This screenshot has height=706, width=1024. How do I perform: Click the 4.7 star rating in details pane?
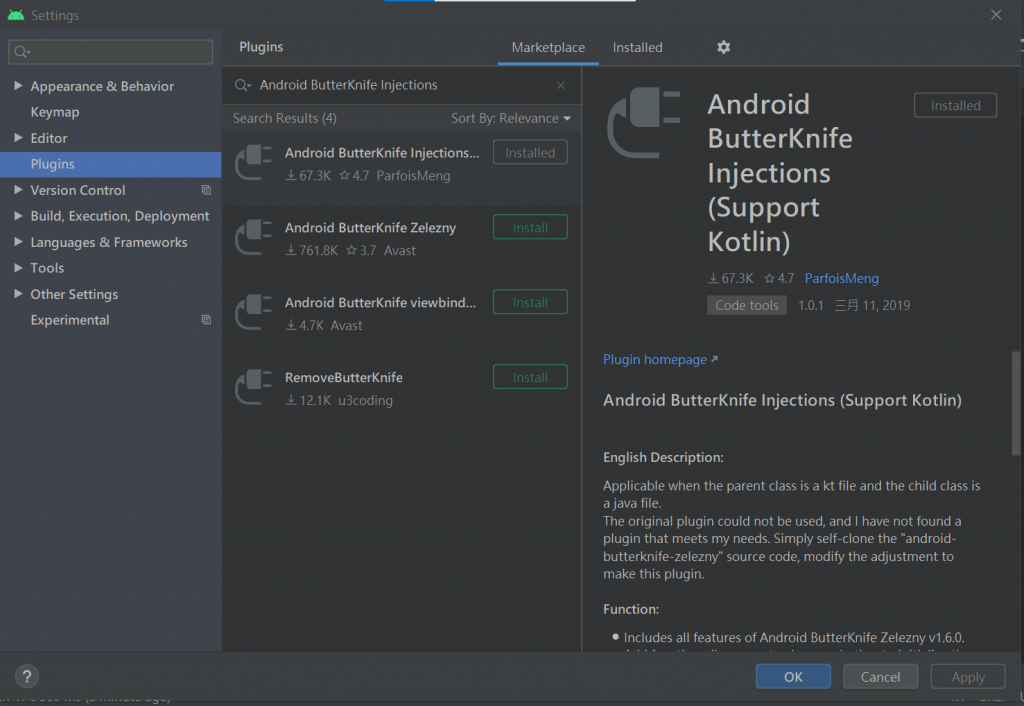point(779,279)
